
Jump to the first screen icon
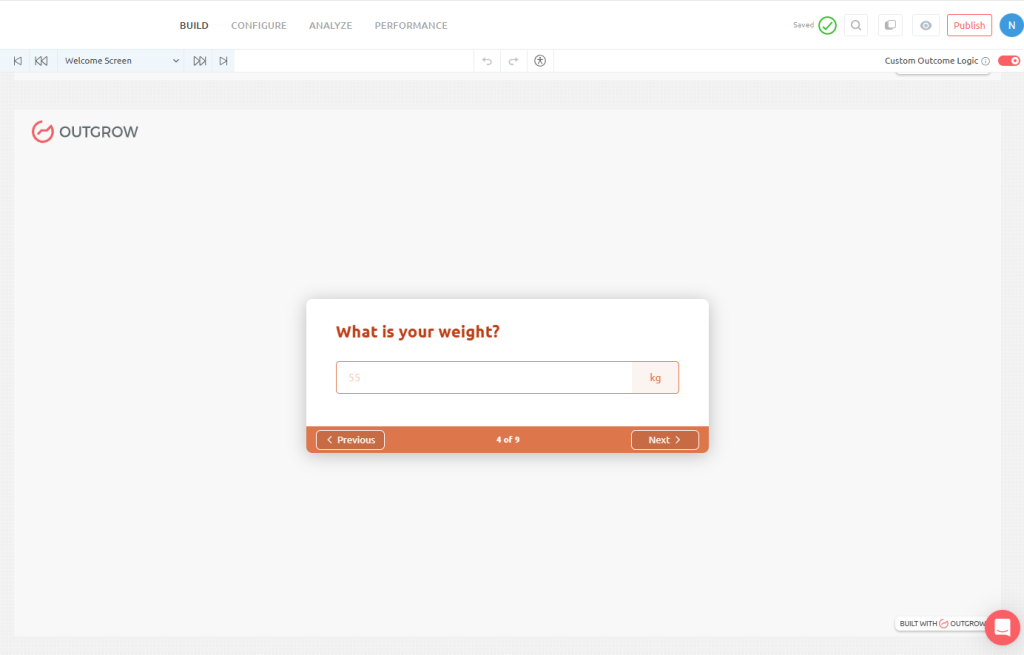point(17,61)
